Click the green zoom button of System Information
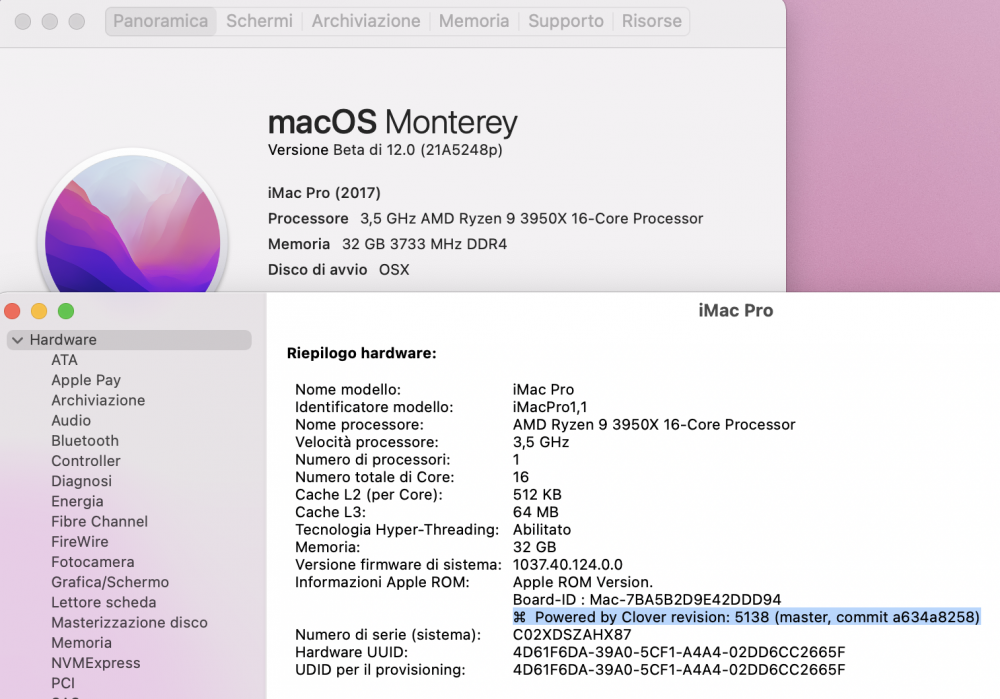 (x=66, y=311)
